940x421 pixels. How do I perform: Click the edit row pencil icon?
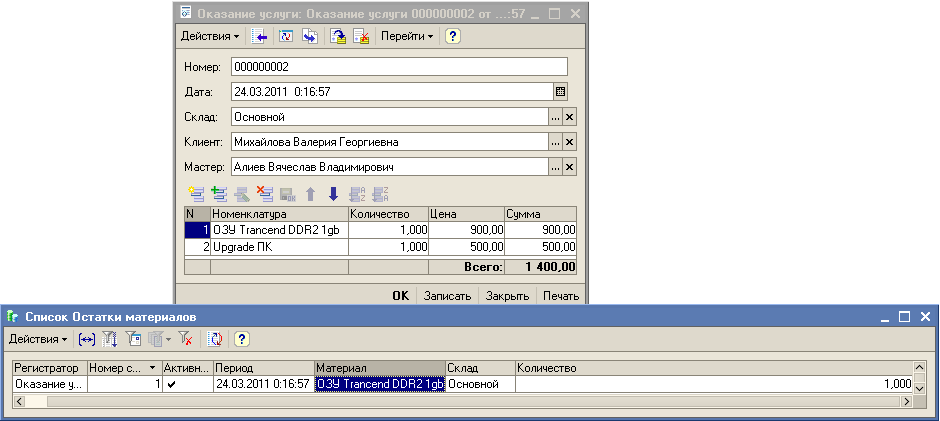click(x=242, y=194)
